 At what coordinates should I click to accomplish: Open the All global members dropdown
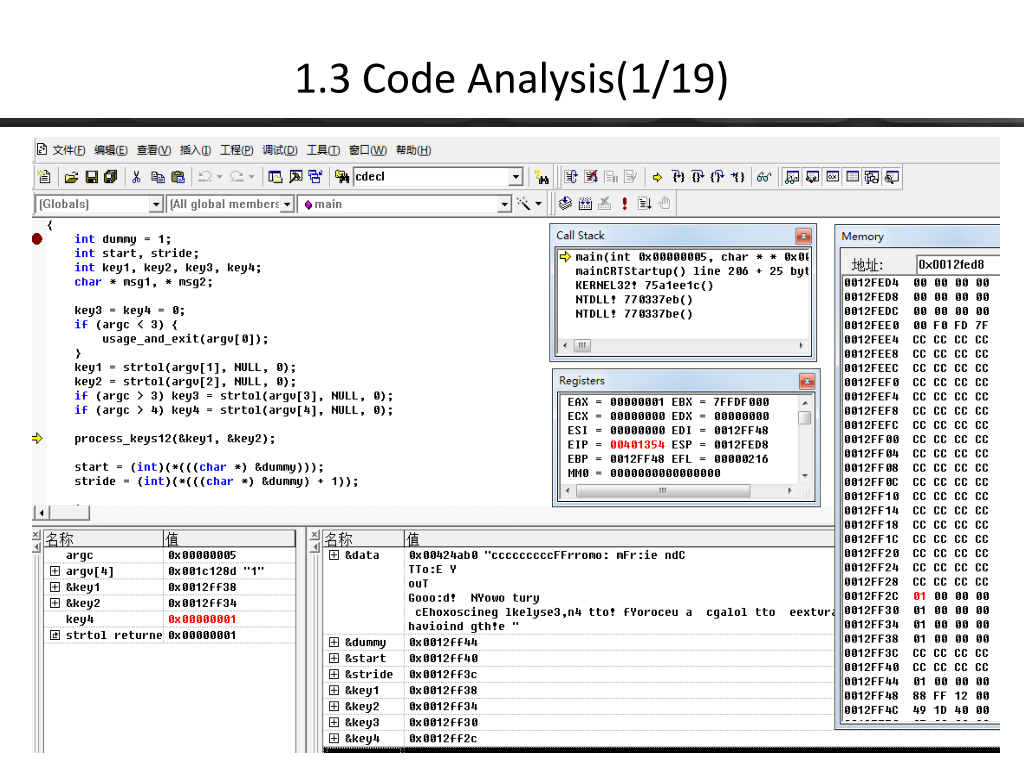click(287, 204)
